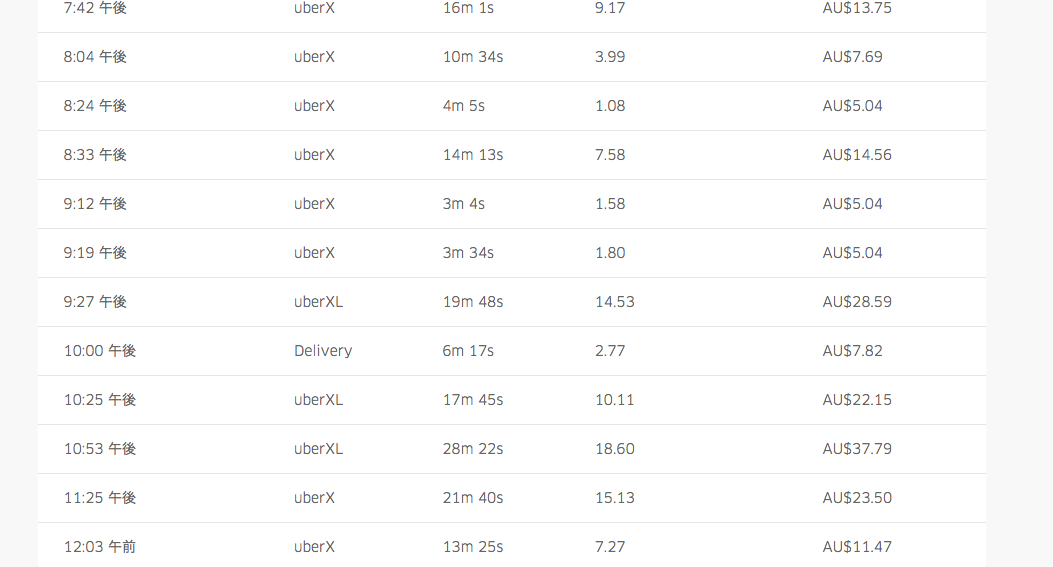The image size is (1053, 567).
Task: Click the 28m 22s duration cell
Action: tap(473, 449)
